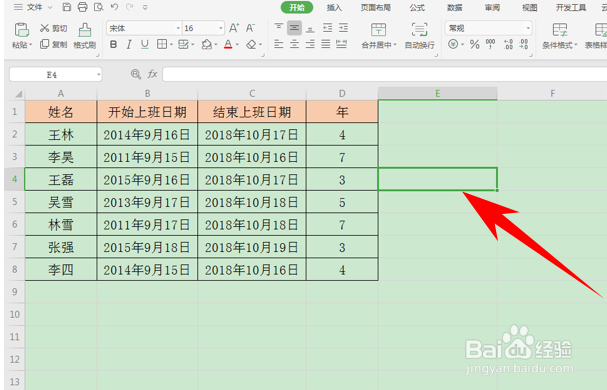Screen dimensions: 607x390
Task: Decrease decimal places
Action: coord(524,44)
